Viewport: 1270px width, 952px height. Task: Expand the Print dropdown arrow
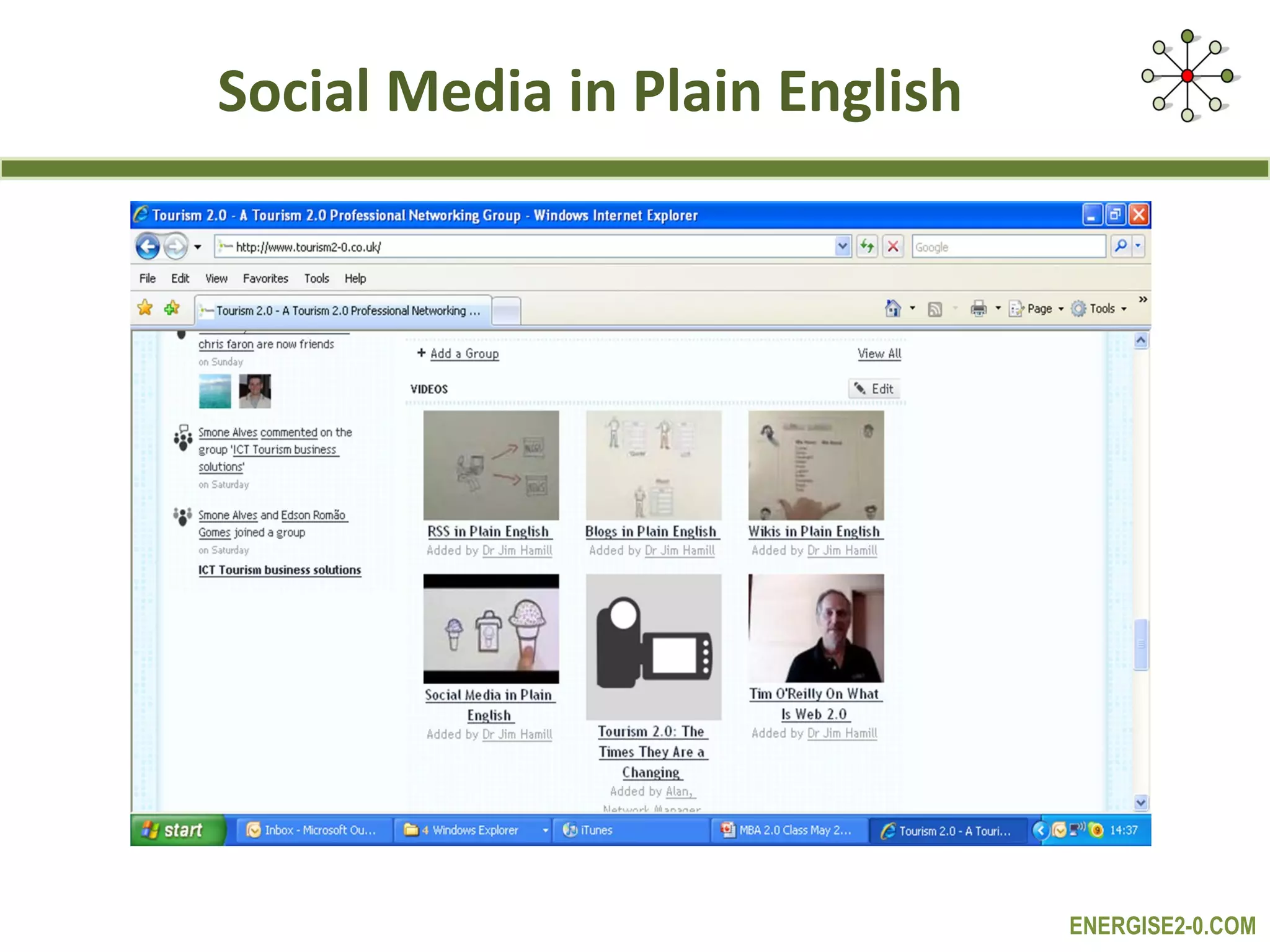pyautogui.click(x=998, y=308)
